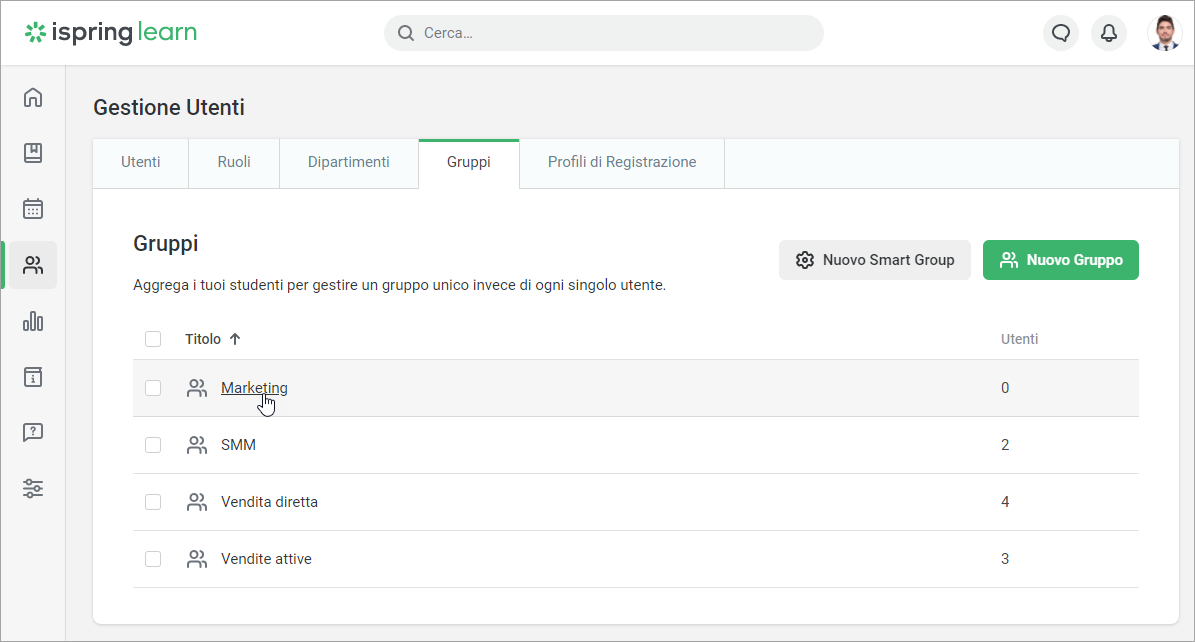Screen dimensions: 1195x642
Task: Open the chat messages icon
Action: coord(1061,33)
